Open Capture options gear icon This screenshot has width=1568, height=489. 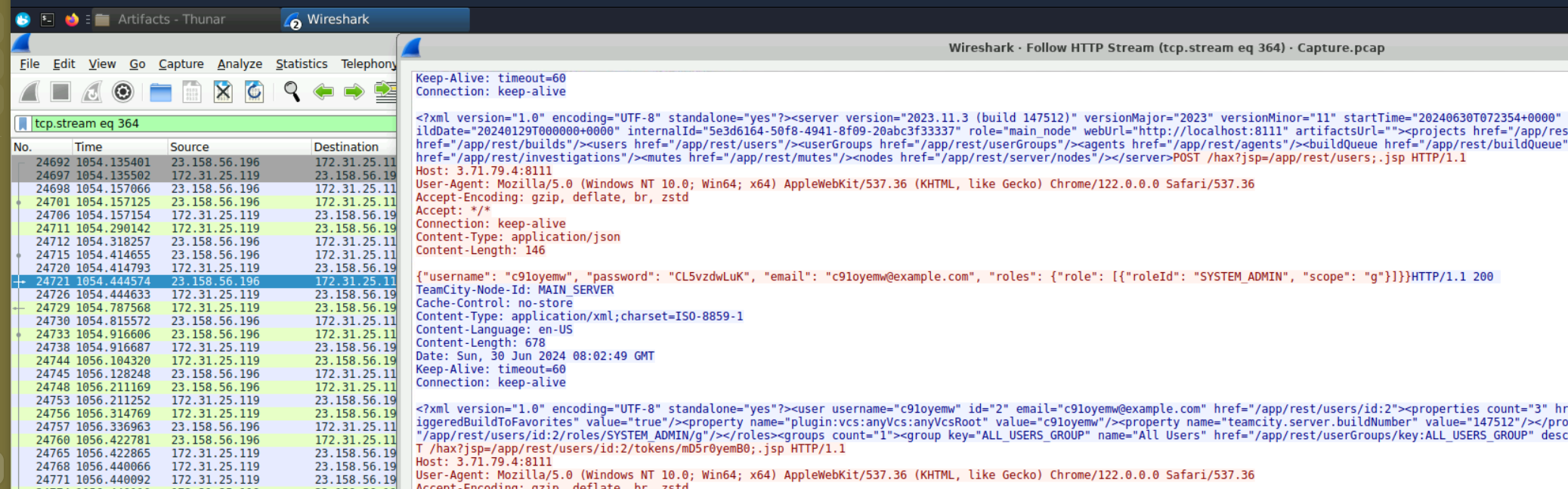(x=122, y=92)
